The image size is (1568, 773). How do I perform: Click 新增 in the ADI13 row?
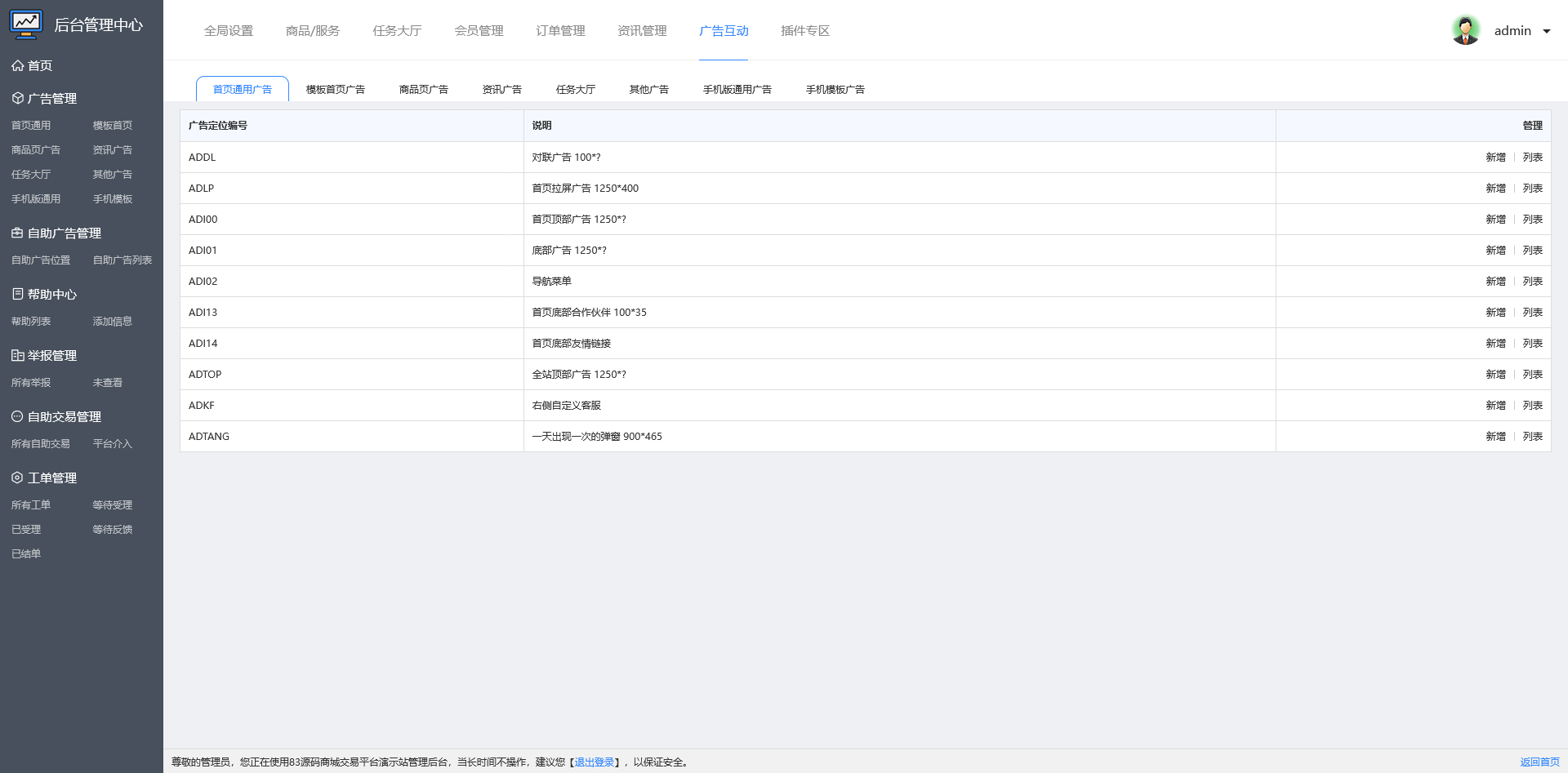point(1495,313)
